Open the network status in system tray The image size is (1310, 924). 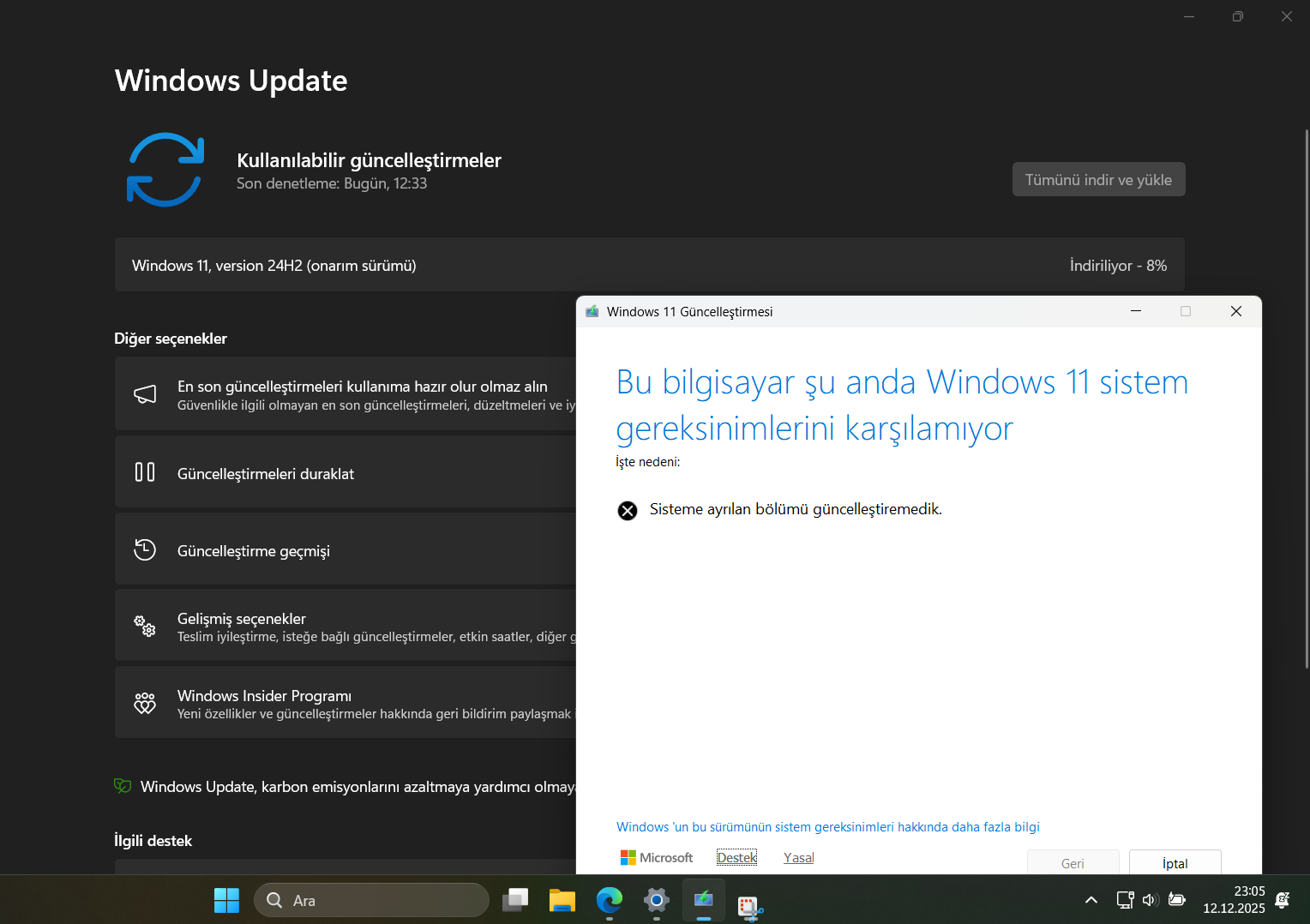pos(1125,900)
